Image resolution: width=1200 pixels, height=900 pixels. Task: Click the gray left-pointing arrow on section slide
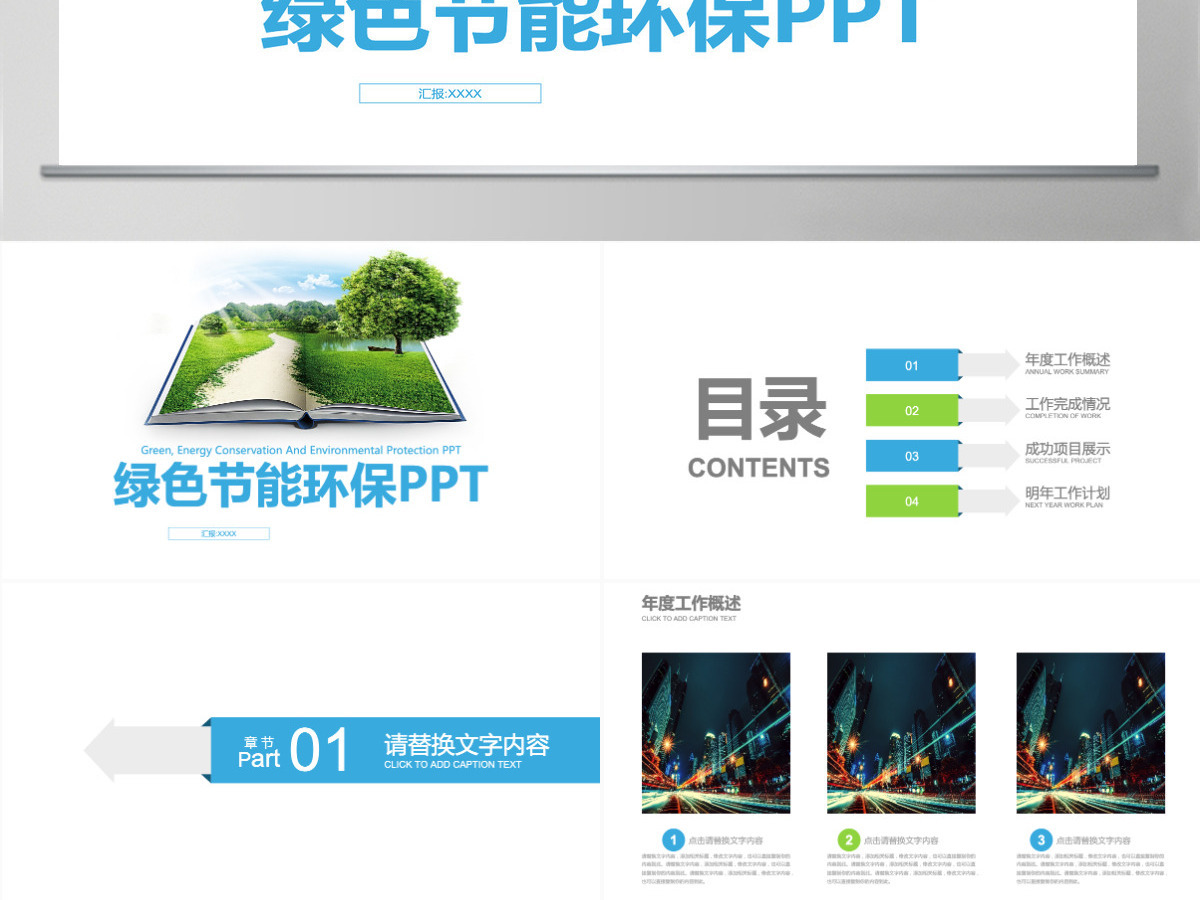[x=147, y=750]
